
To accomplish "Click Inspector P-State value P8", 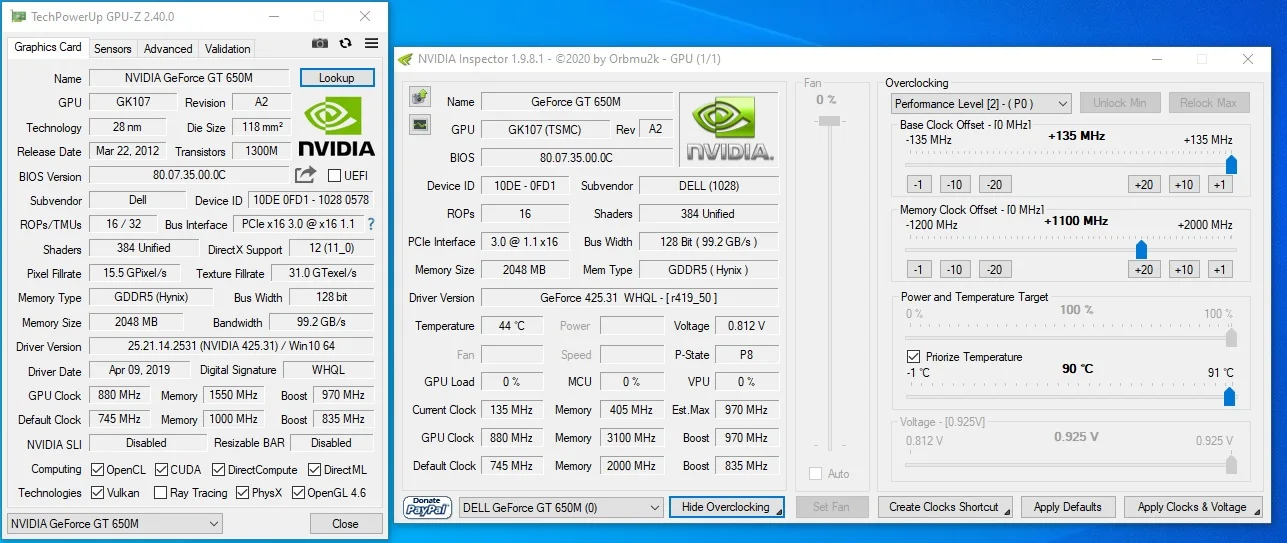I will click(x=747, y=354).
